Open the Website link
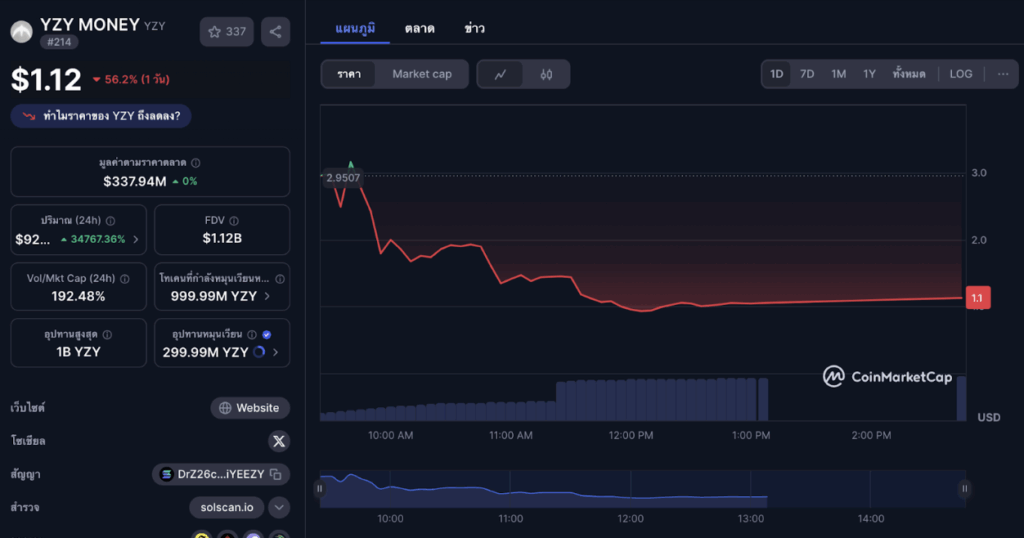The width and height of the screenshot is (1024, 538). click(250, 408)
